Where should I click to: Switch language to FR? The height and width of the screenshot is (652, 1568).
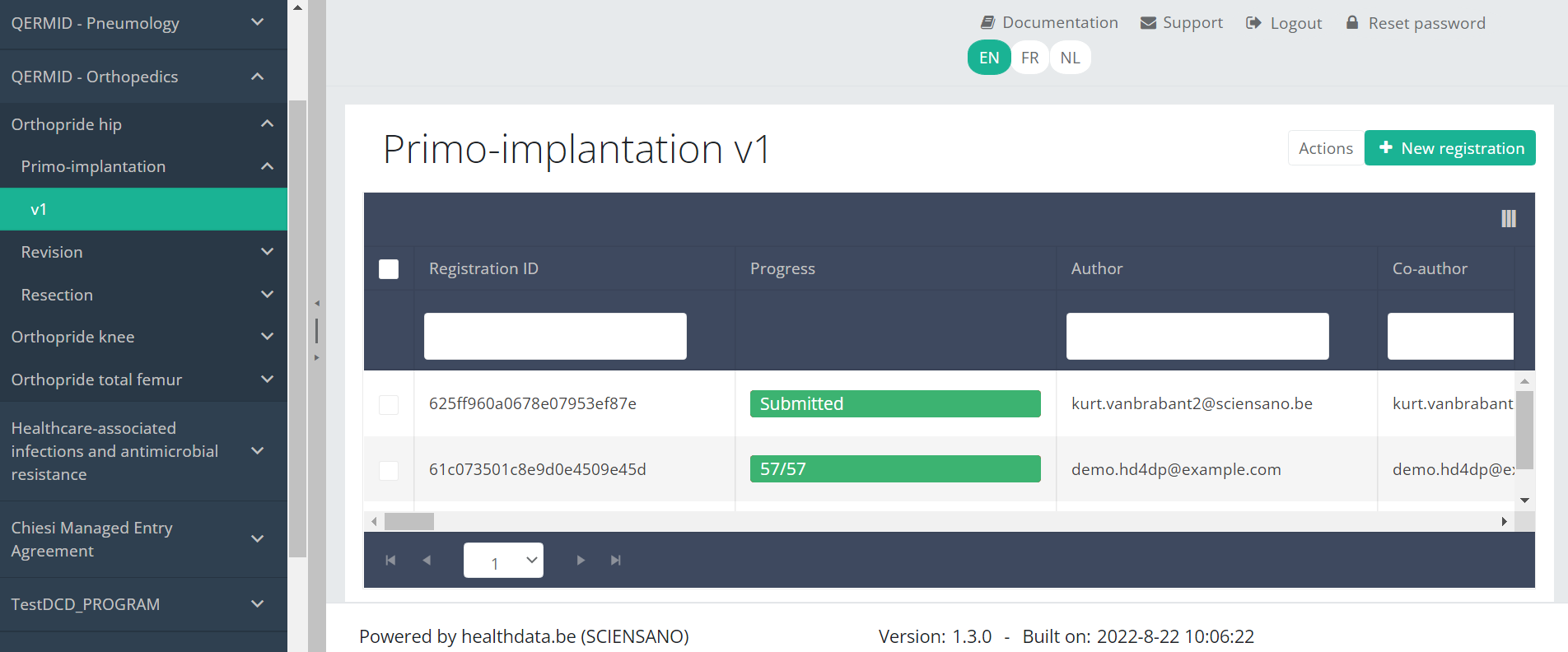1029,58
